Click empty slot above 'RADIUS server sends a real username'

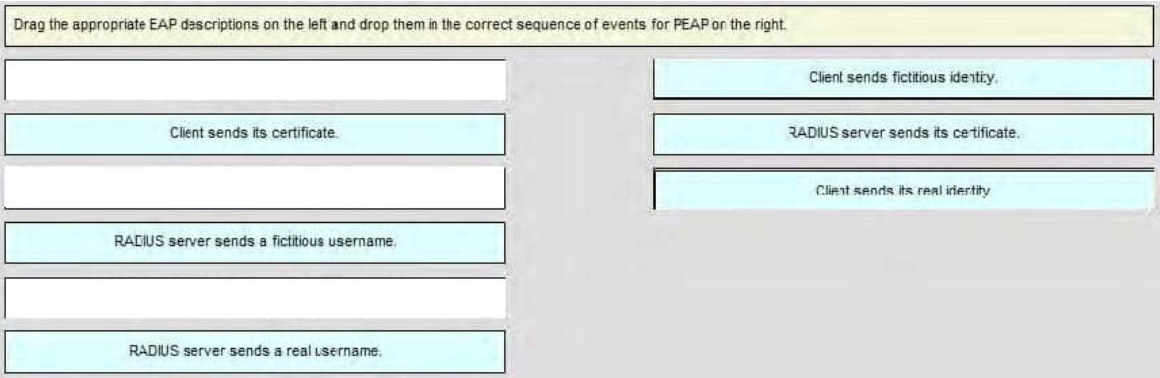[255, 297]
